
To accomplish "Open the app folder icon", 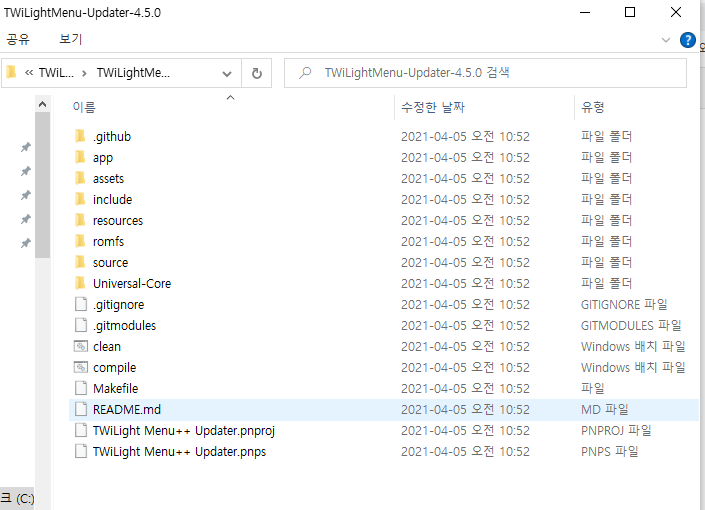I will tap(80, 157).
